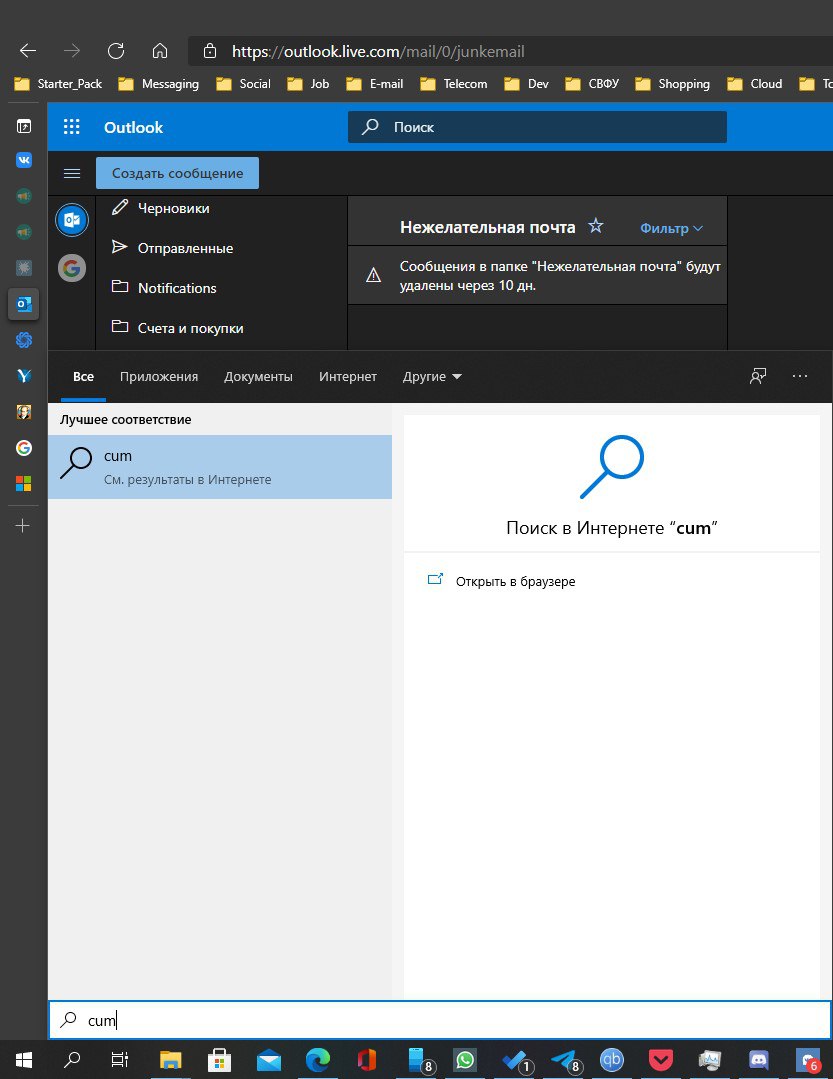Open Office app from taskbar
833x1079 pixels.
367,1060
